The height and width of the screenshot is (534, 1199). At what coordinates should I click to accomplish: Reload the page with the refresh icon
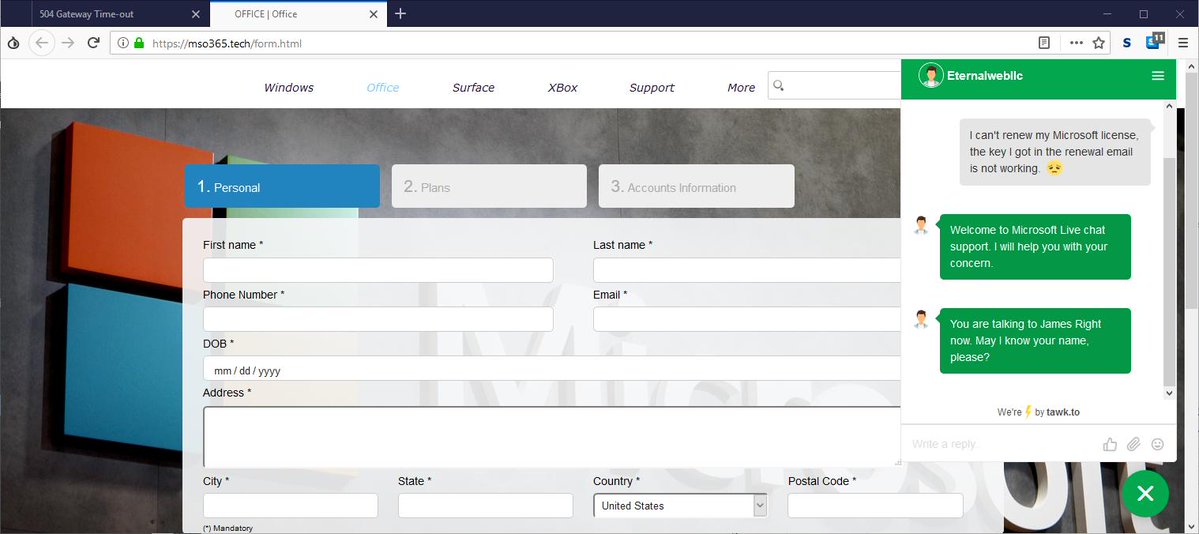93,43
